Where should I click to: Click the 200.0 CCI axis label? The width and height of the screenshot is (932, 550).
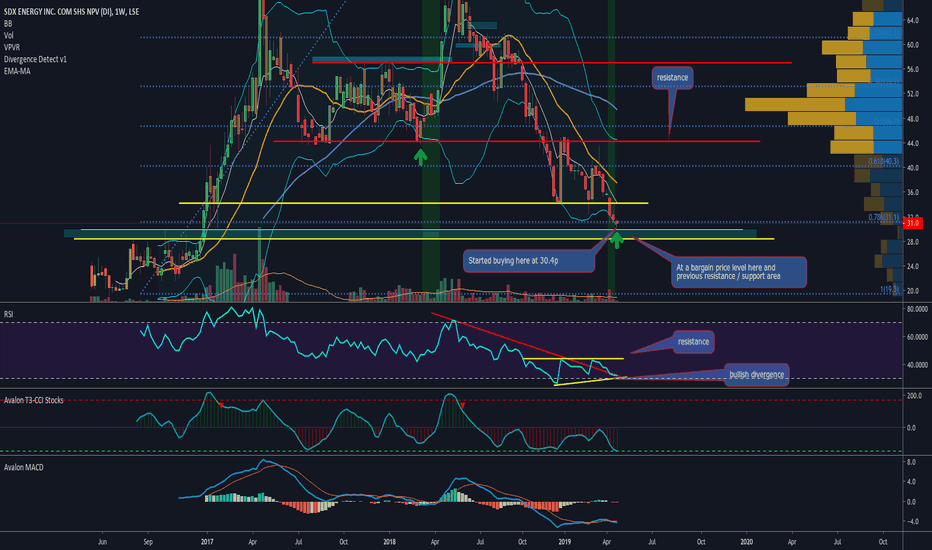click(x=914, y=395)
